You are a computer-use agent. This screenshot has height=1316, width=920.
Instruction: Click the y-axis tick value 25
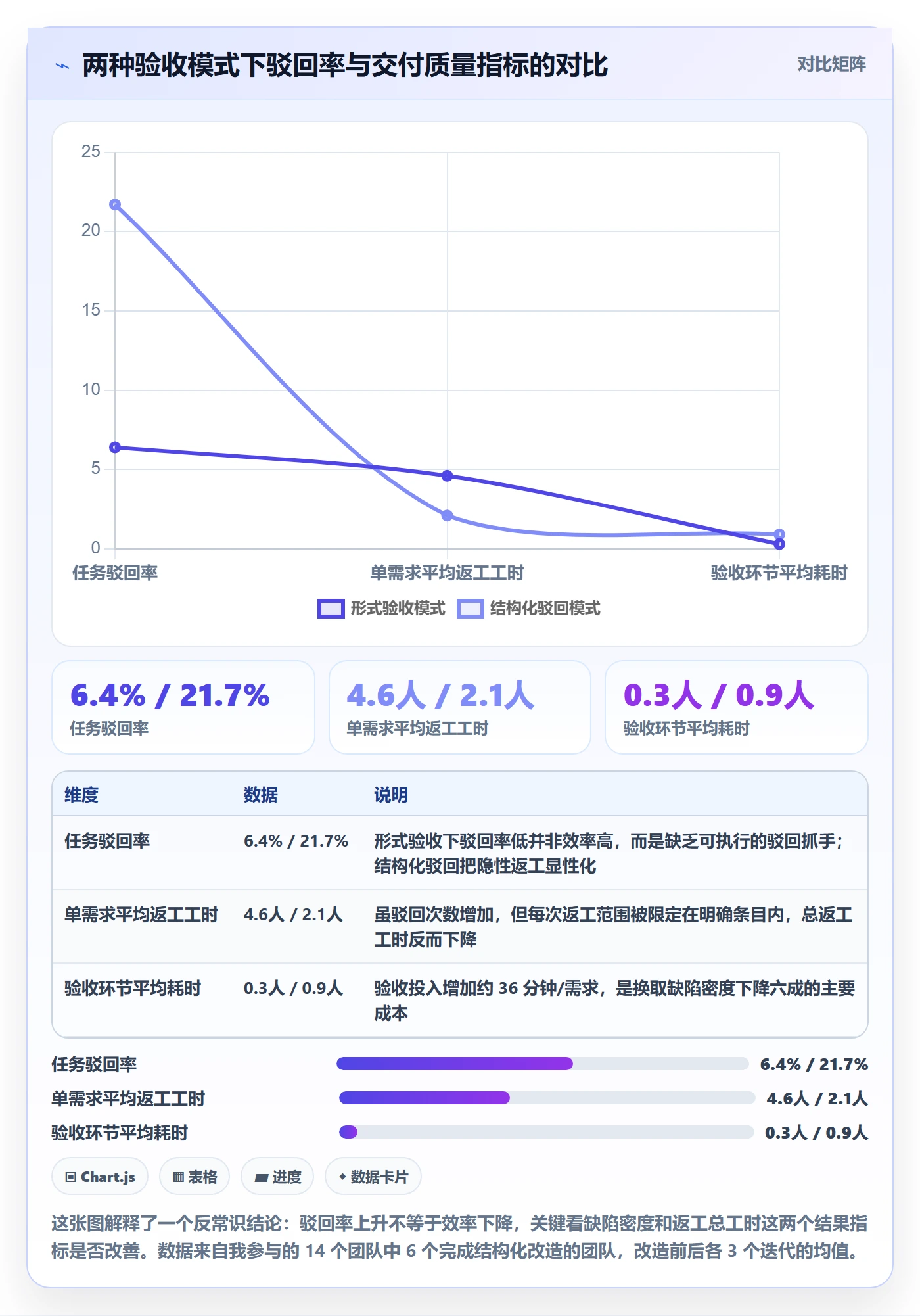coord(91,152)
